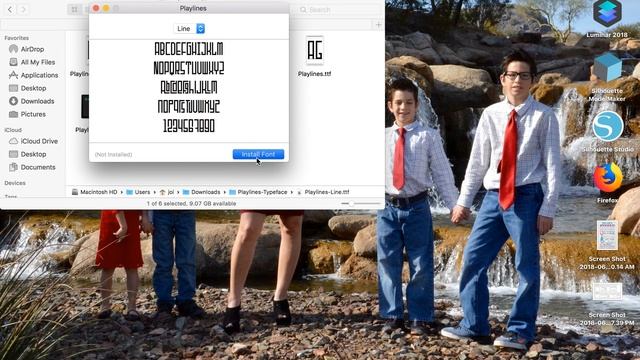Select Screen Shot 0.14 AM file

click(x=607, y=245)
